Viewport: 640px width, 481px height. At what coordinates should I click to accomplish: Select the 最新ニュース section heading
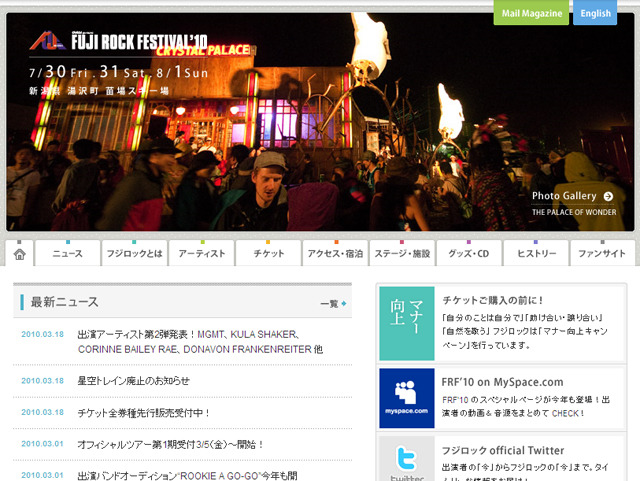pyautogui.click(x=64, y=302)
